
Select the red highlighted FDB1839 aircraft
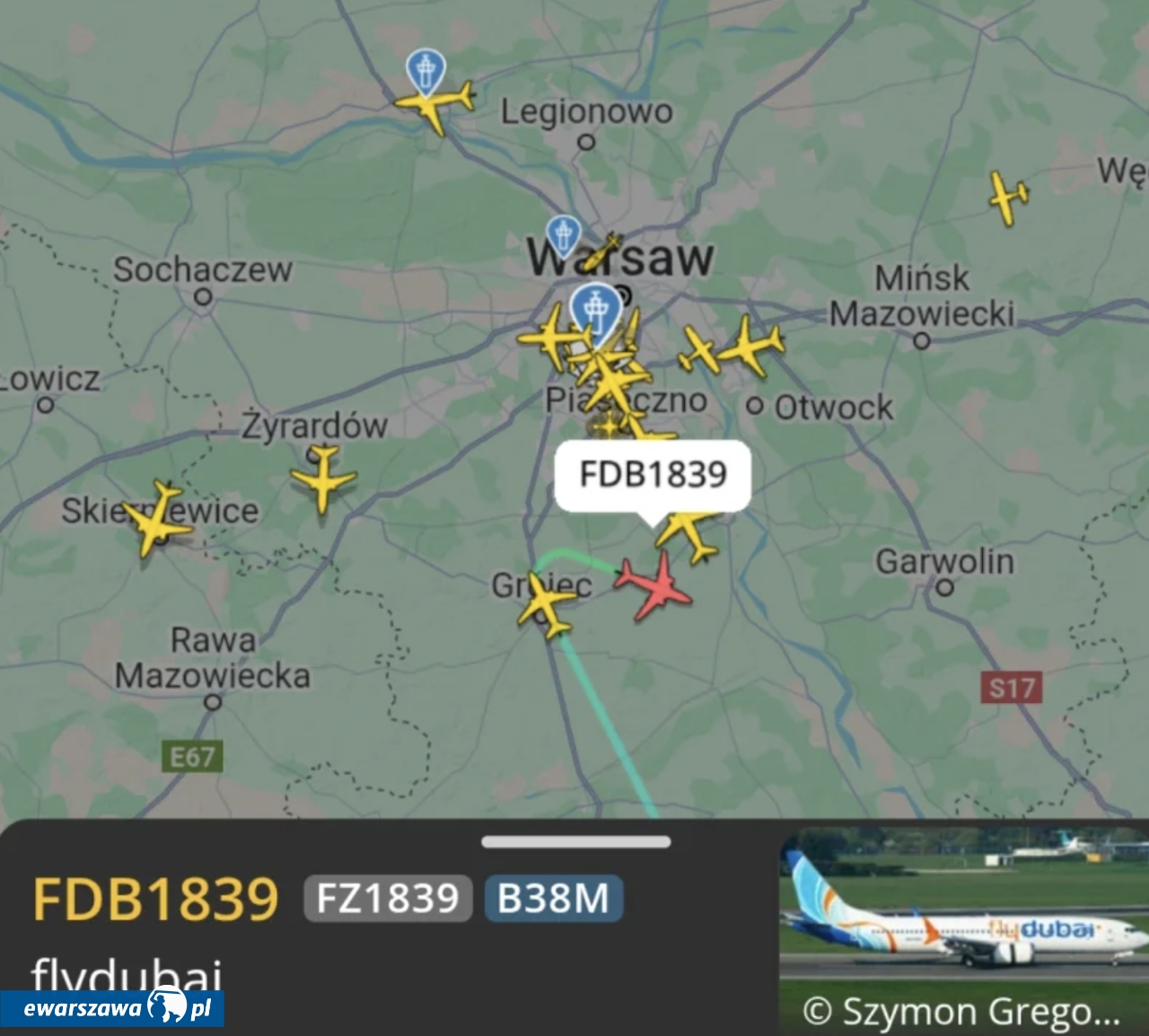click(654, 585)
